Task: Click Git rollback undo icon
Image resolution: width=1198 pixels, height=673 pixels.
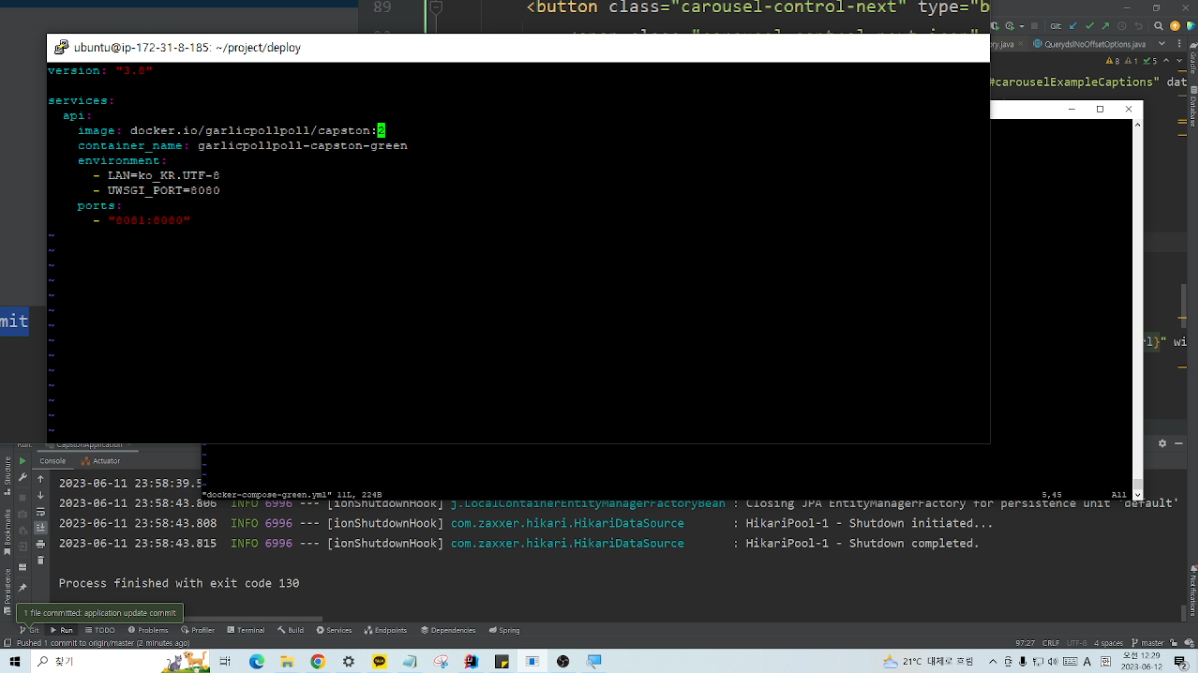Action: [1138, 26]
